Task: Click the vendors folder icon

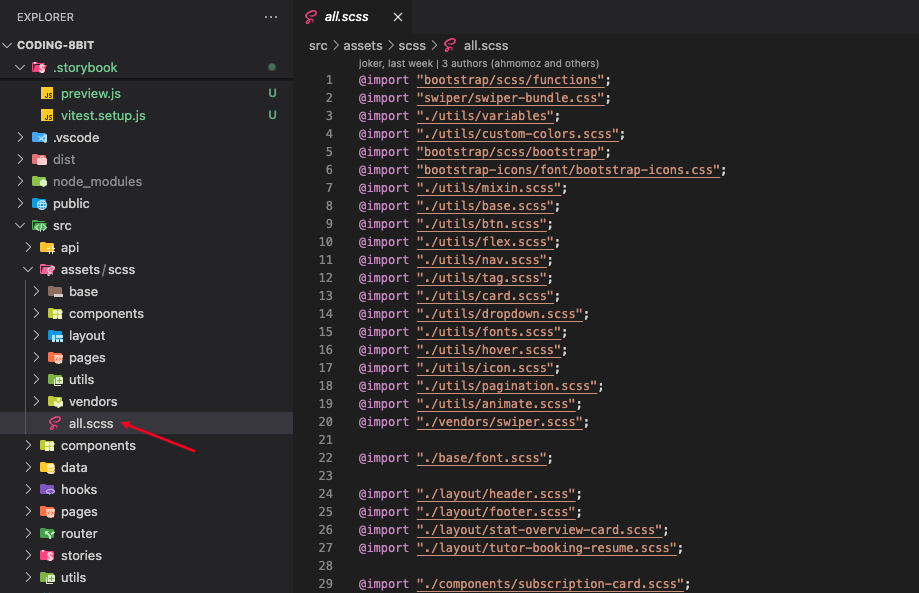Action: [x=55, y=401]
